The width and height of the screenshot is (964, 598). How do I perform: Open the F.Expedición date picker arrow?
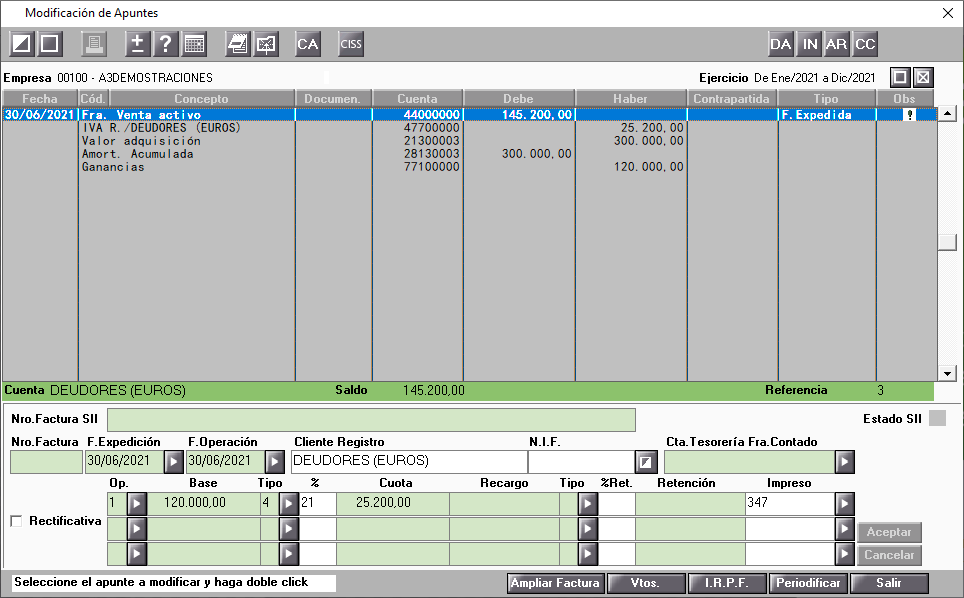tap(173, 462)
